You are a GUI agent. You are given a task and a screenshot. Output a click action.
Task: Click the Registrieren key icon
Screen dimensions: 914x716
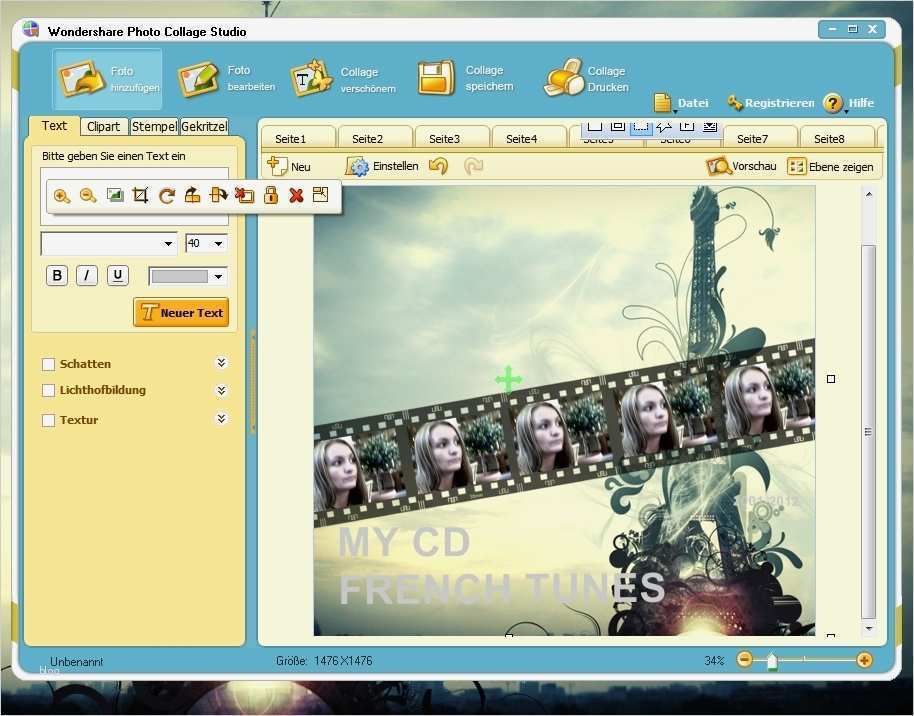734,103
